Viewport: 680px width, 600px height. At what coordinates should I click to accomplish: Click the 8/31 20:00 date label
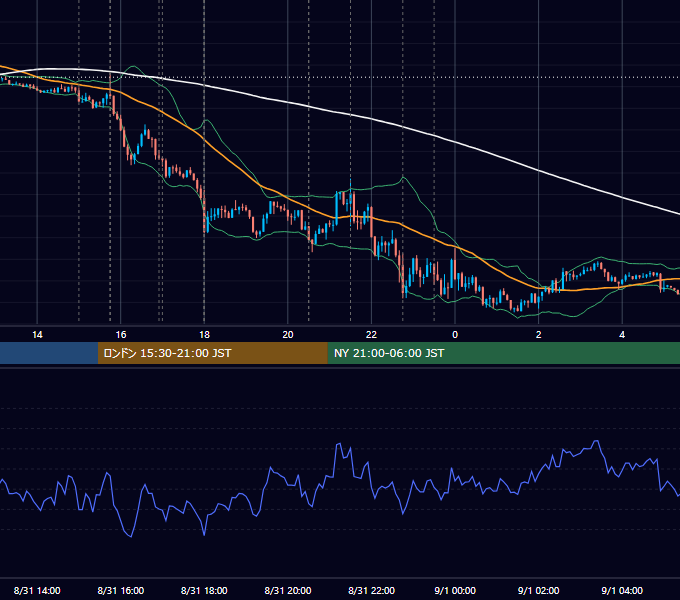click(x=288, y=590)
